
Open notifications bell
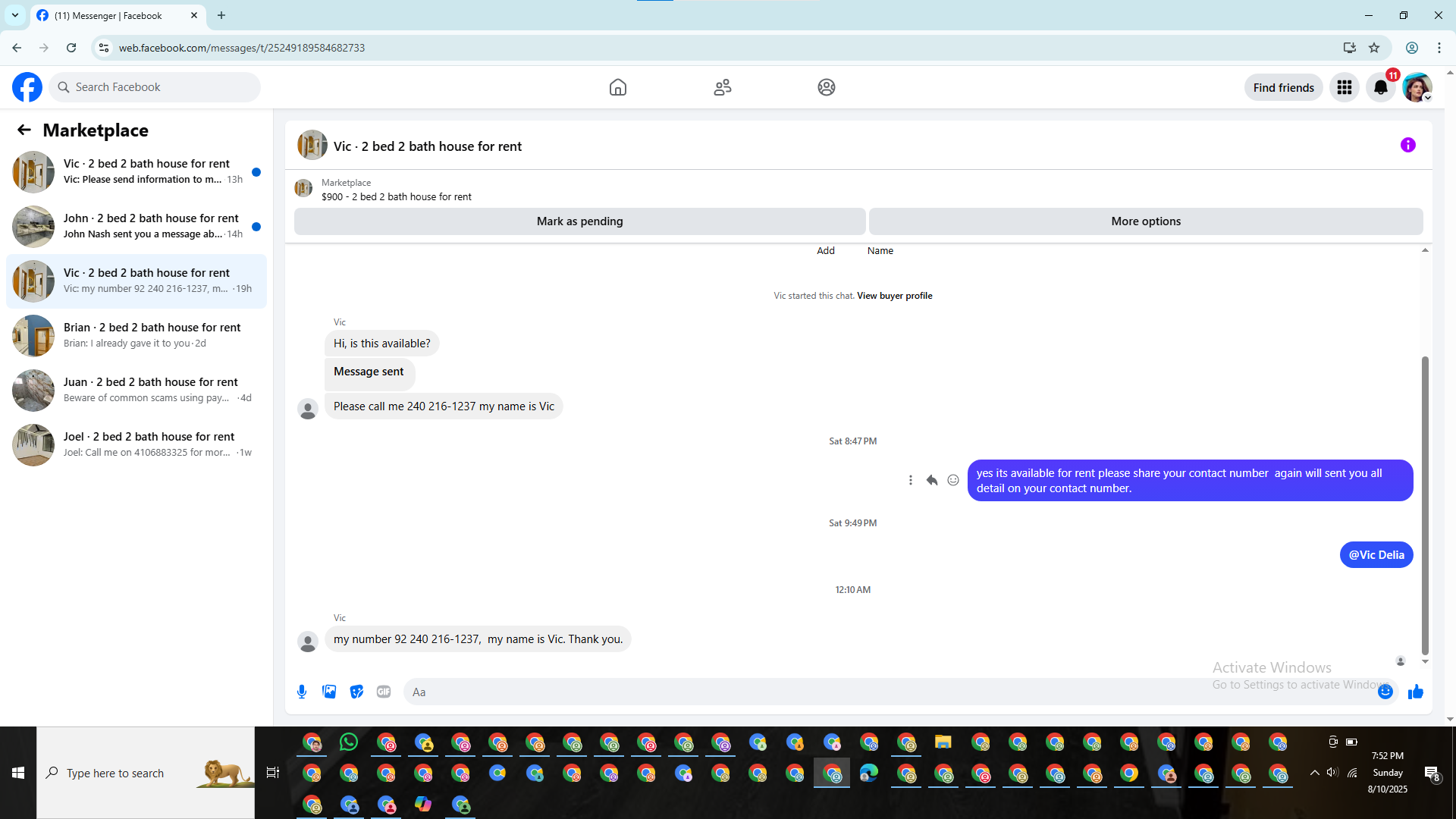pyautogui.click(x=1380, y=87)
